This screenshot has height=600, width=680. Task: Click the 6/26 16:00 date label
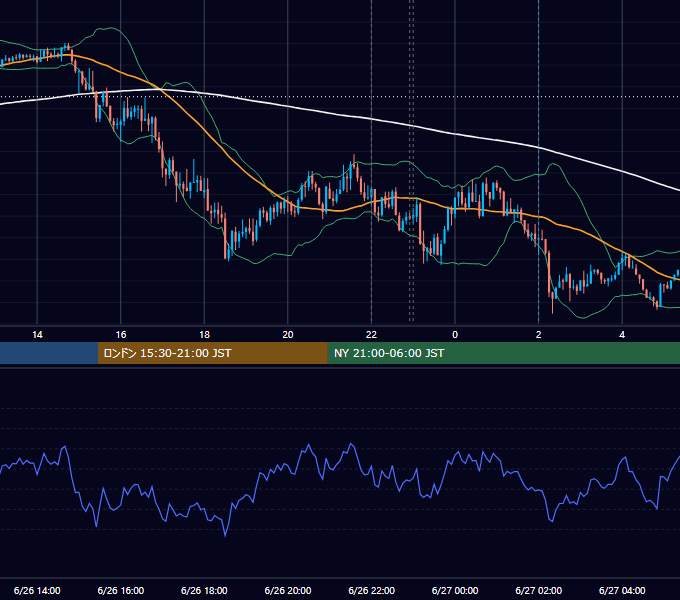(121, 590)
